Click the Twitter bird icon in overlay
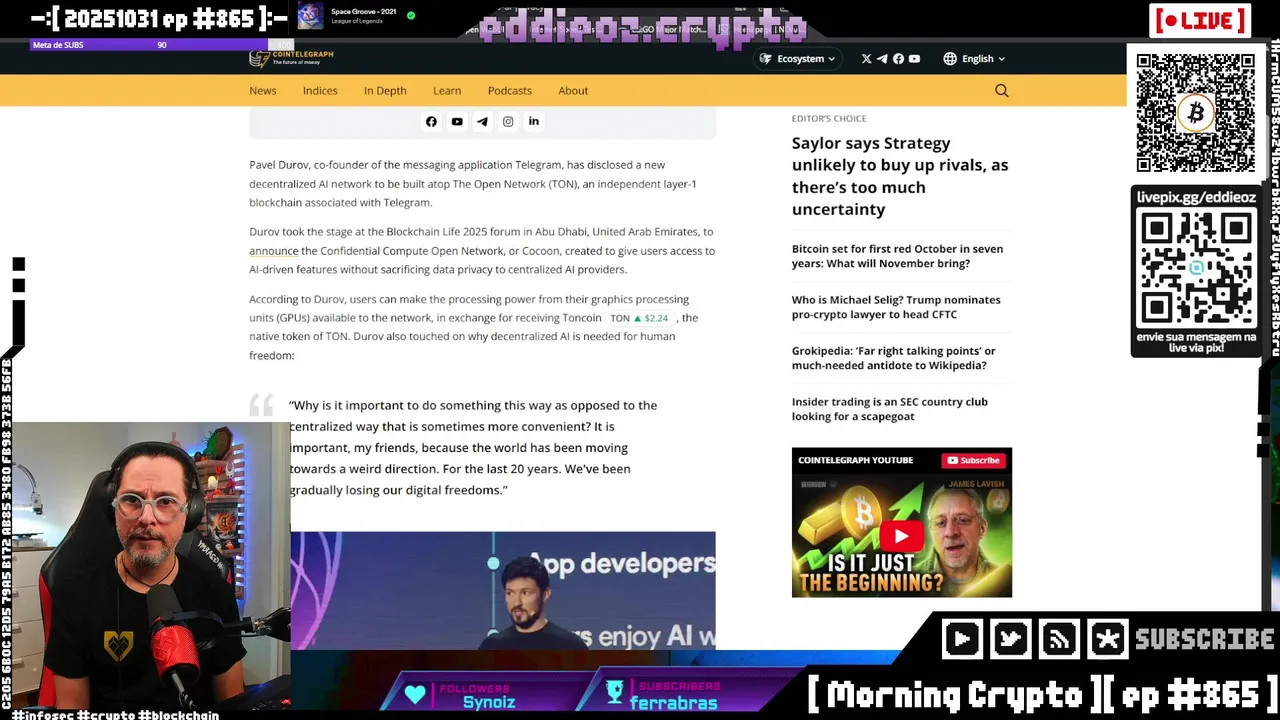Image resolution: width=1280 pixels, height=720 pixels. [x=1010, y=639]
